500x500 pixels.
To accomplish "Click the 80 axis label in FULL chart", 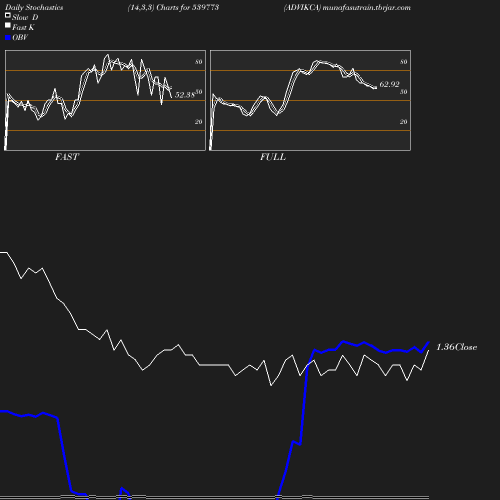I will tap(404, 62).
